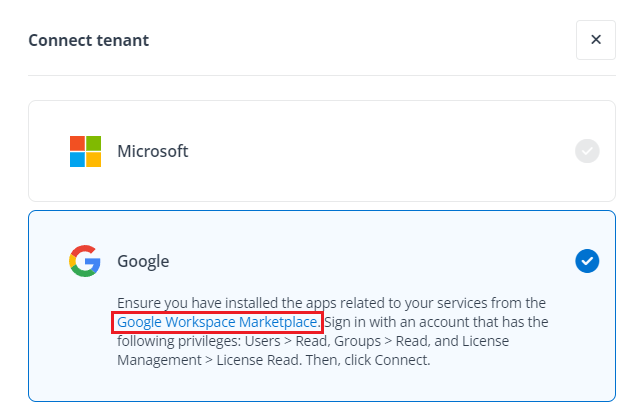The height and width of the screenshot is (409, 642).
Task: Click the Microsoft four-color logo
Action: (85, 151)
